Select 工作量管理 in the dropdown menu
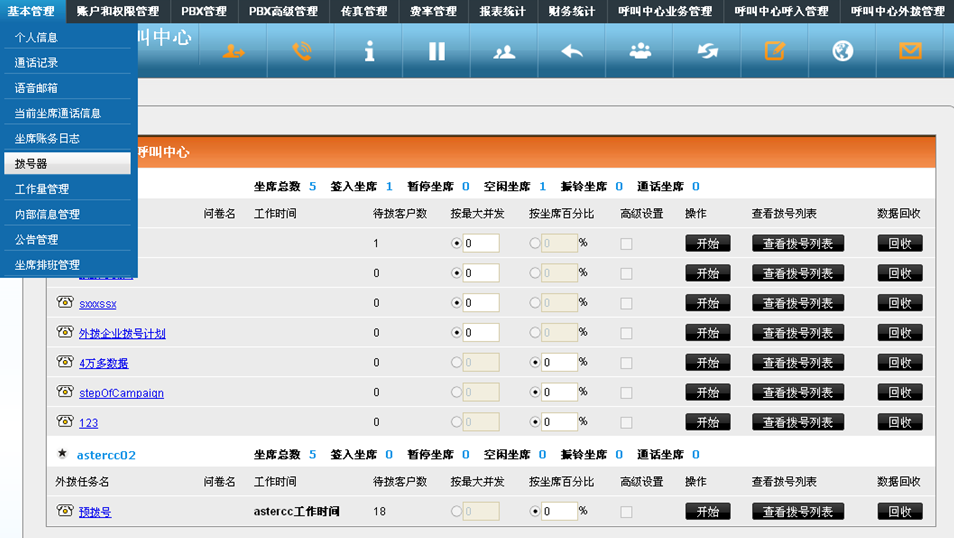954x538 pixels. [x=42, y=189]
